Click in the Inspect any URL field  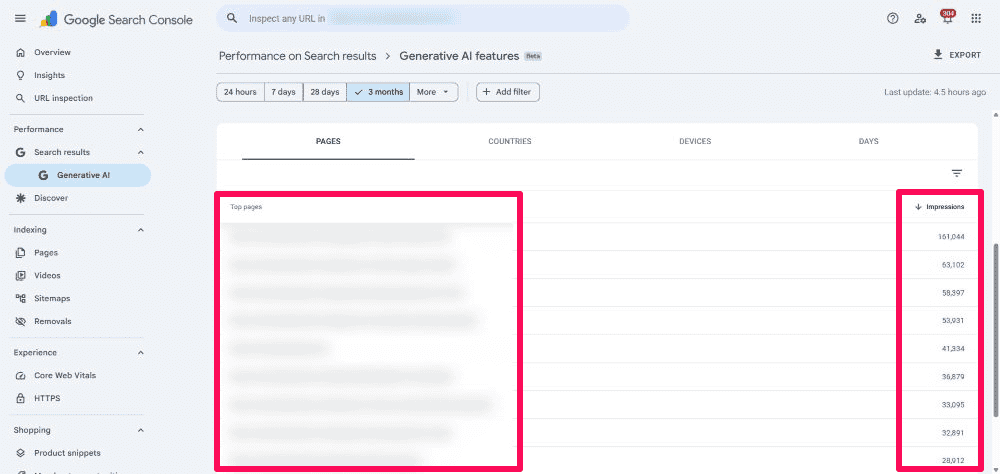tap(423, 19)
